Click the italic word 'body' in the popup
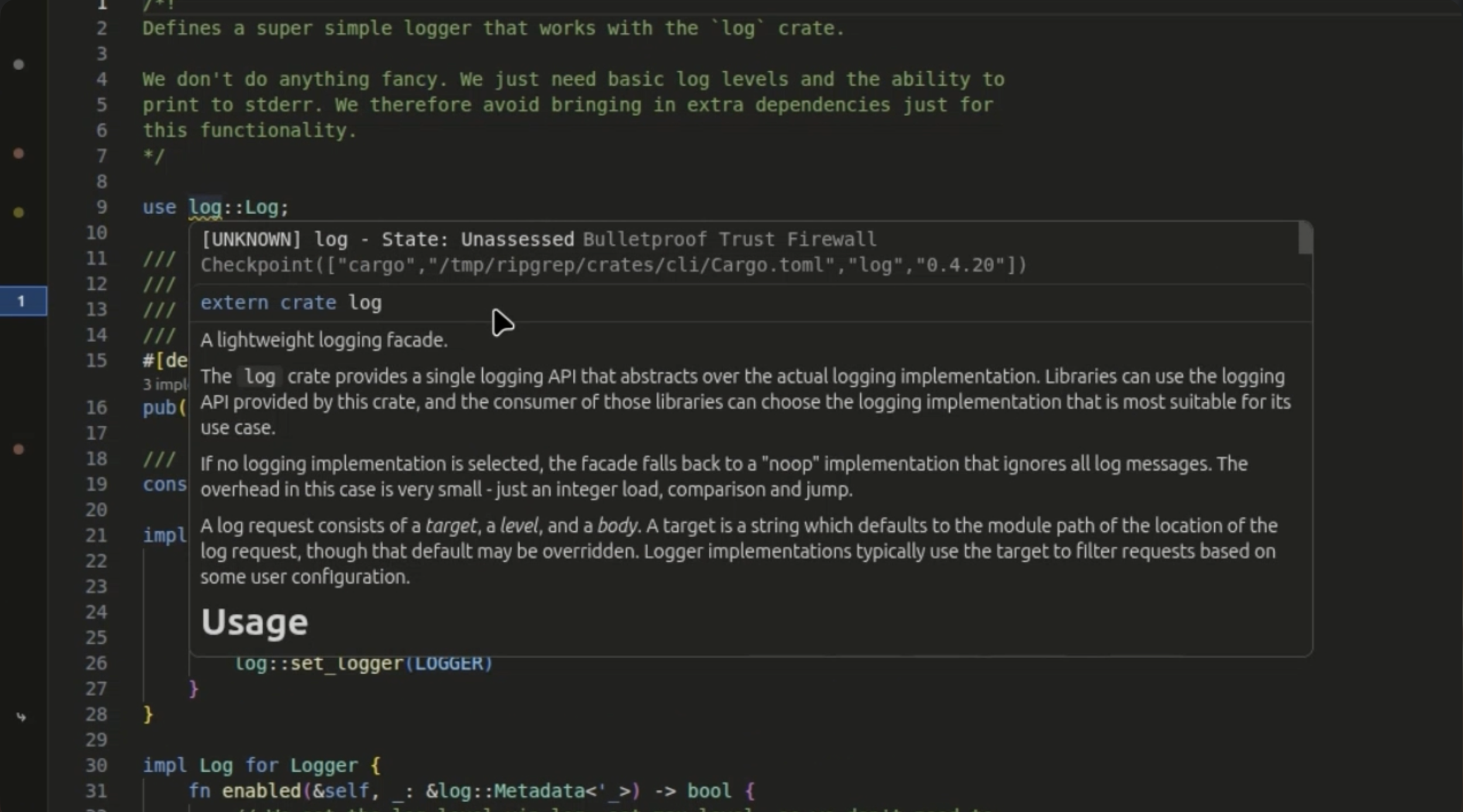The image size is (1463, 812). point(617,526)
